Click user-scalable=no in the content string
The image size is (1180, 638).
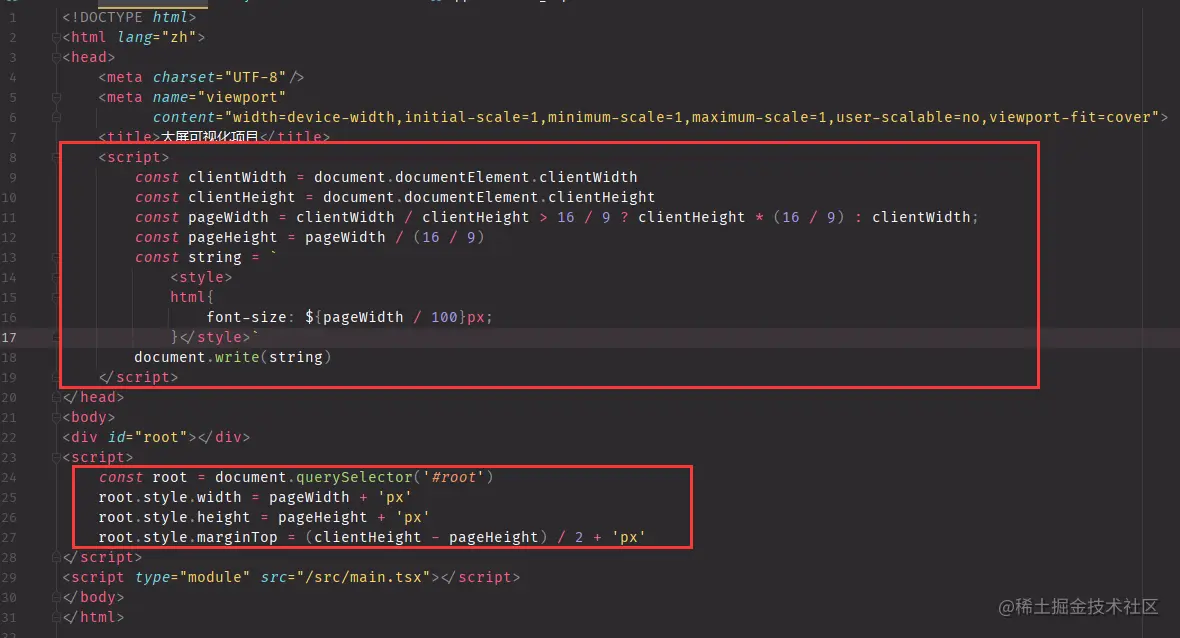[x=908, y=117]
